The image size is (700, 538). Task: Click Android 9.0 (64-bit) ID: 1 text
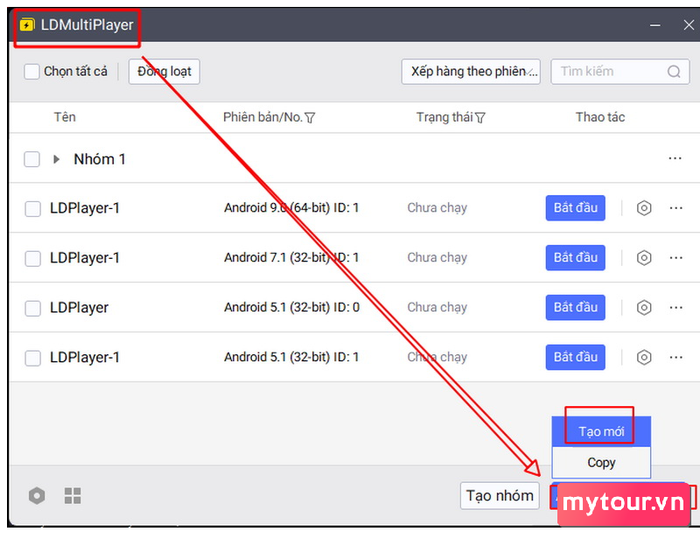[x=292, y=208]
